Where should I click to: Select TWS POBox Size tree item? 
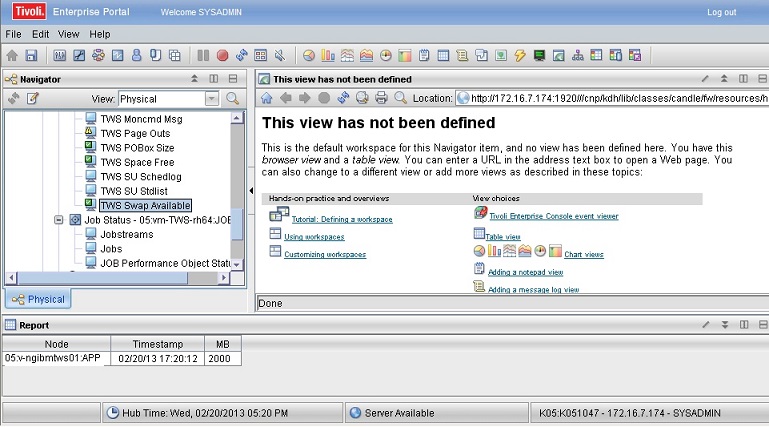pos(137,148)
